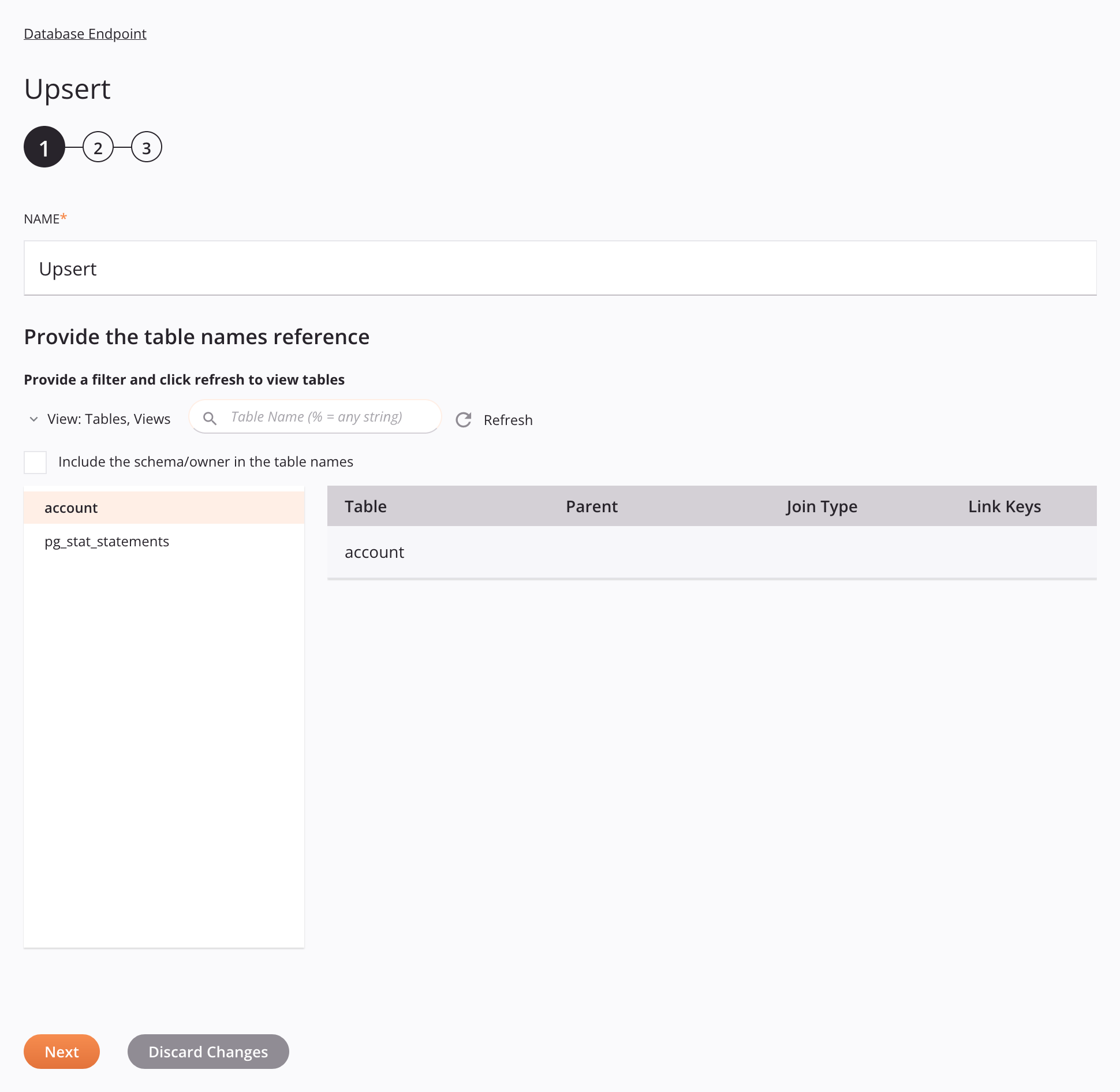Click the circular Refresh arrow icon
1120x1092 pixels.
[x=464, y=420]
